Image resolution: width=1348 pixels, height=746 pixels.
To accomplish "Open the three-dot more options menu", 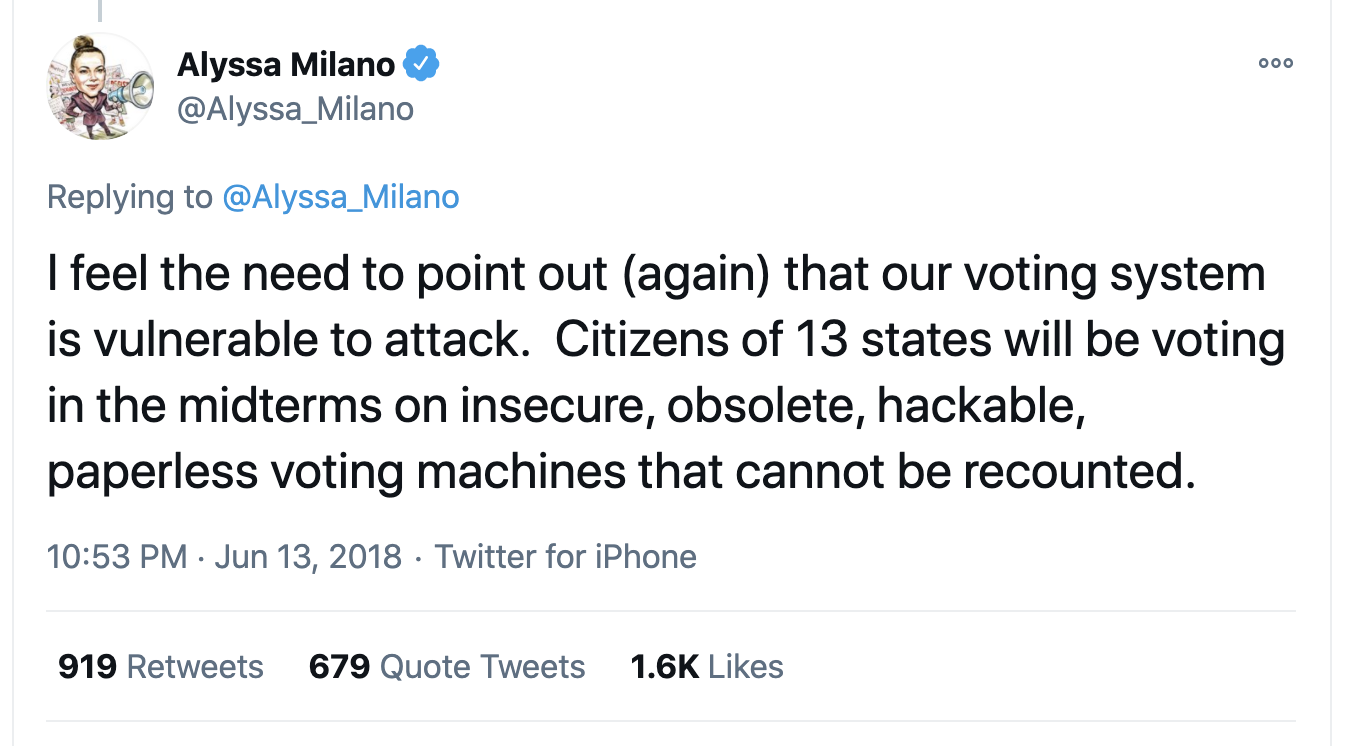I will point(1275,63).
